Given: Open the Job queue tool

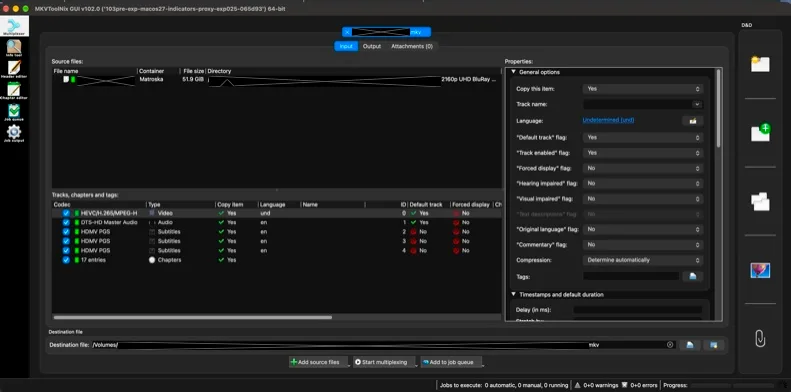Looking at the screenshot, I should click(14, 112).
